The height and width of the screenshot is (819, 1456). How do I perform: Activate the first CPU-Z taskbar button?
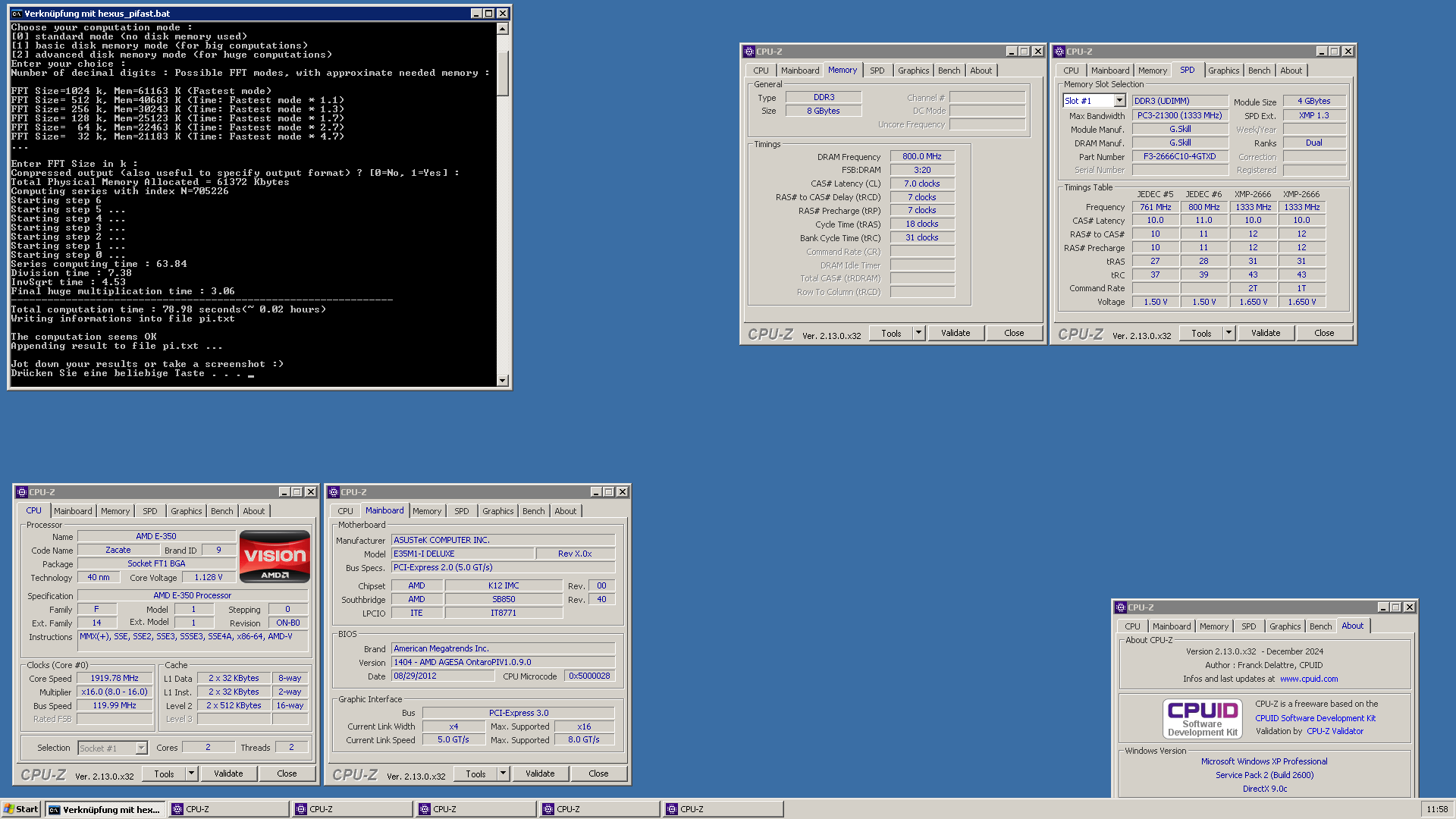pos(228,809)
